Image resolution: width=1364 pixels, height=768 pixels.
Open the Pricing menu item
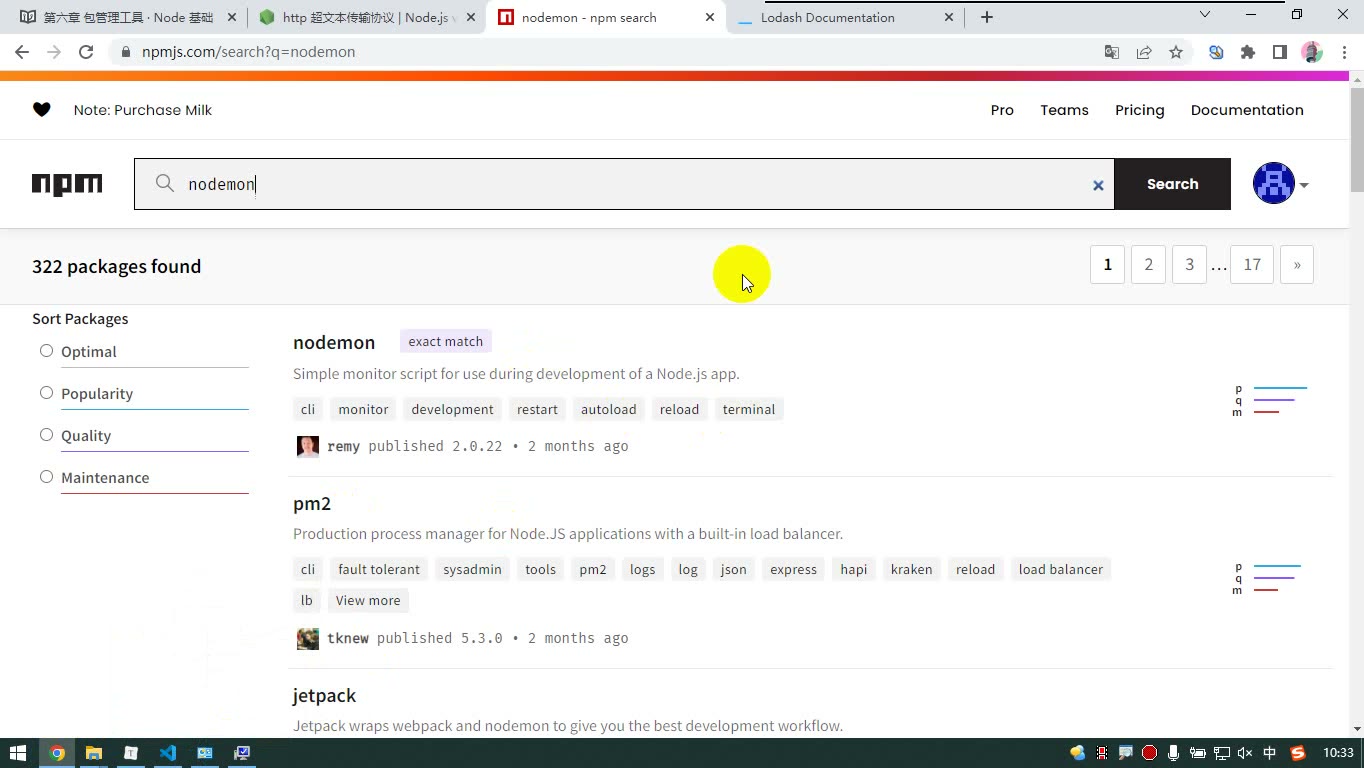1140,110
